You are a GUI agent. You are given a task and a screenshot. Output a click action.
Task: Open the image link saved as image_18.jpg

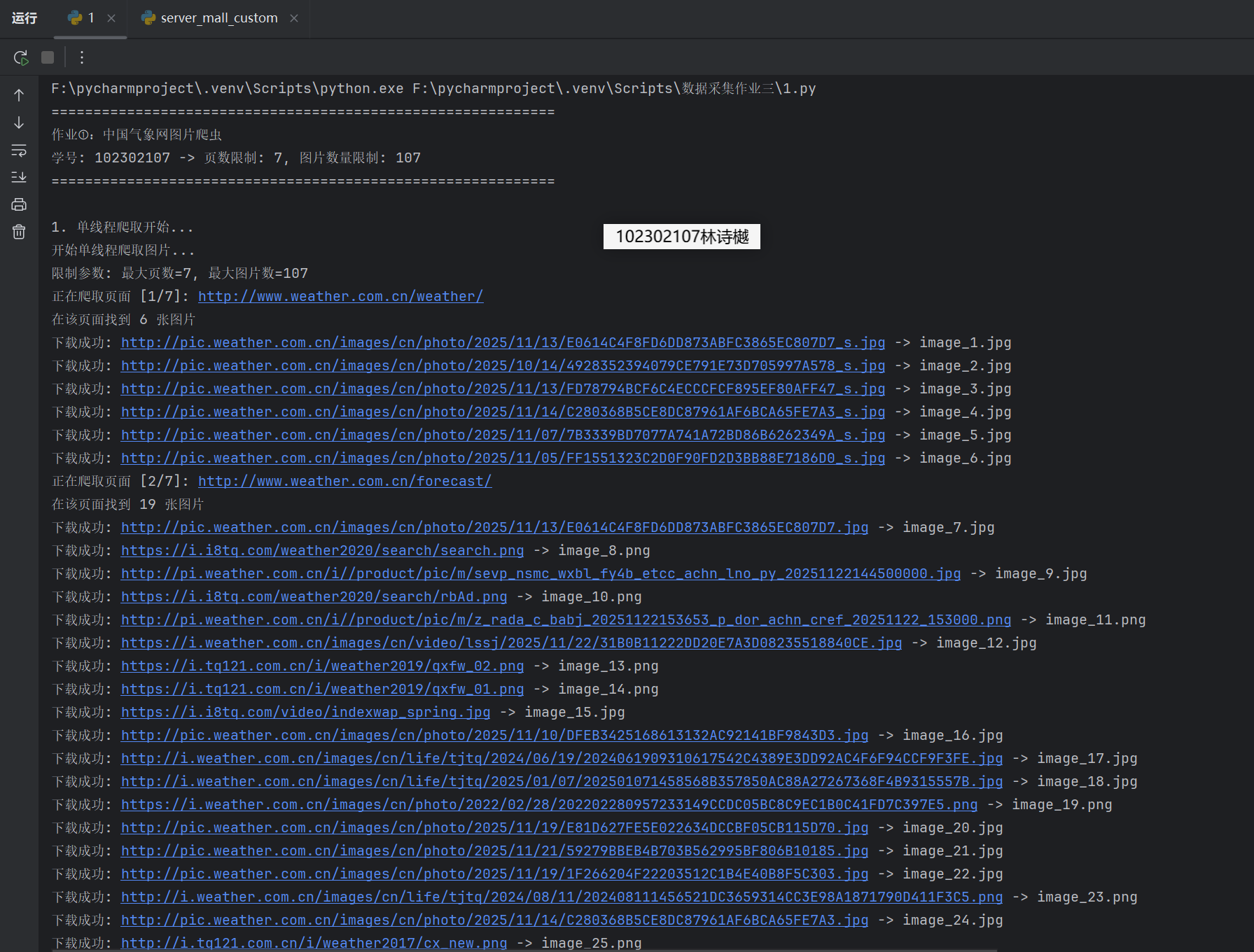(x=562, y=782)
